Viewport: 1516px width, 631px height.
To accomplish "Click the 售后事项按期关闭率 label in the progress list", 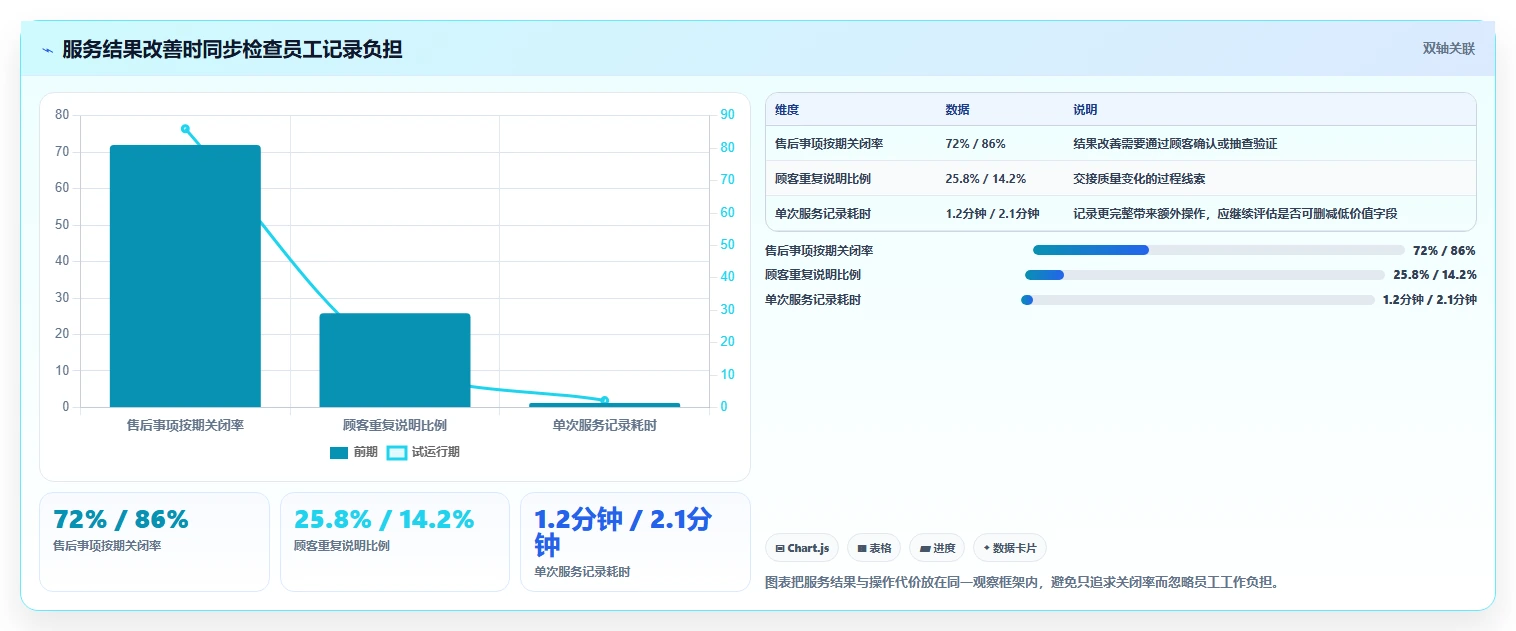I will click(x=819, y=250).
